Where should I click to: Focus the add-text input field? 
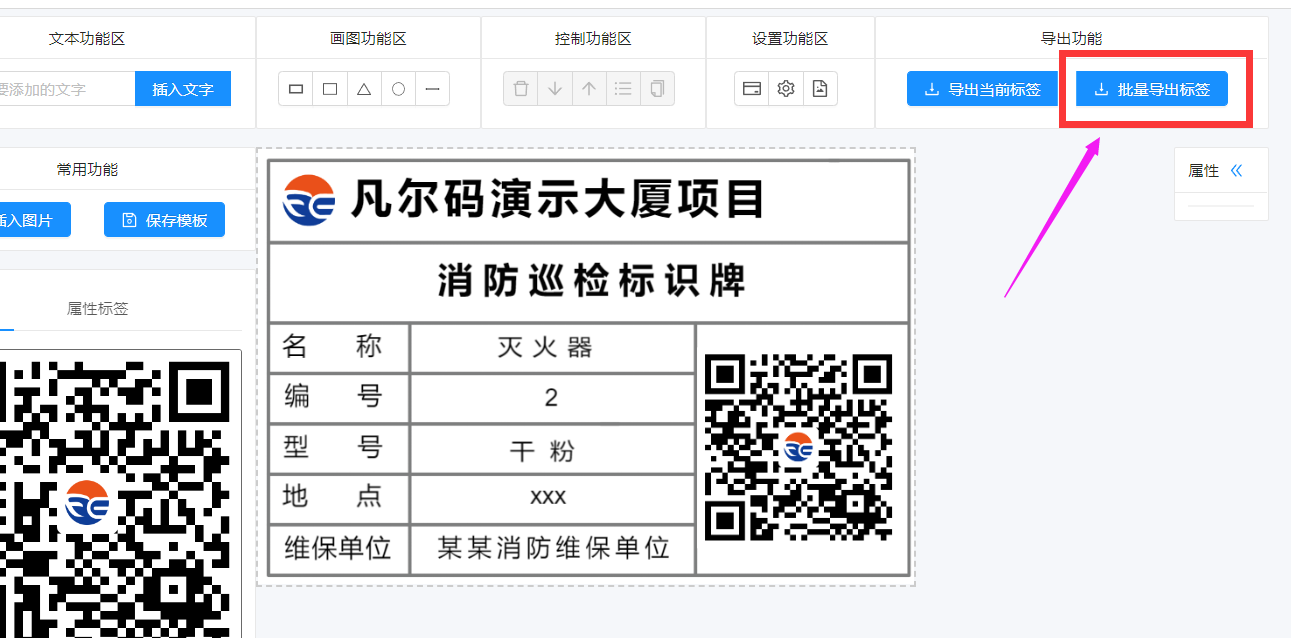pos(65,89)
